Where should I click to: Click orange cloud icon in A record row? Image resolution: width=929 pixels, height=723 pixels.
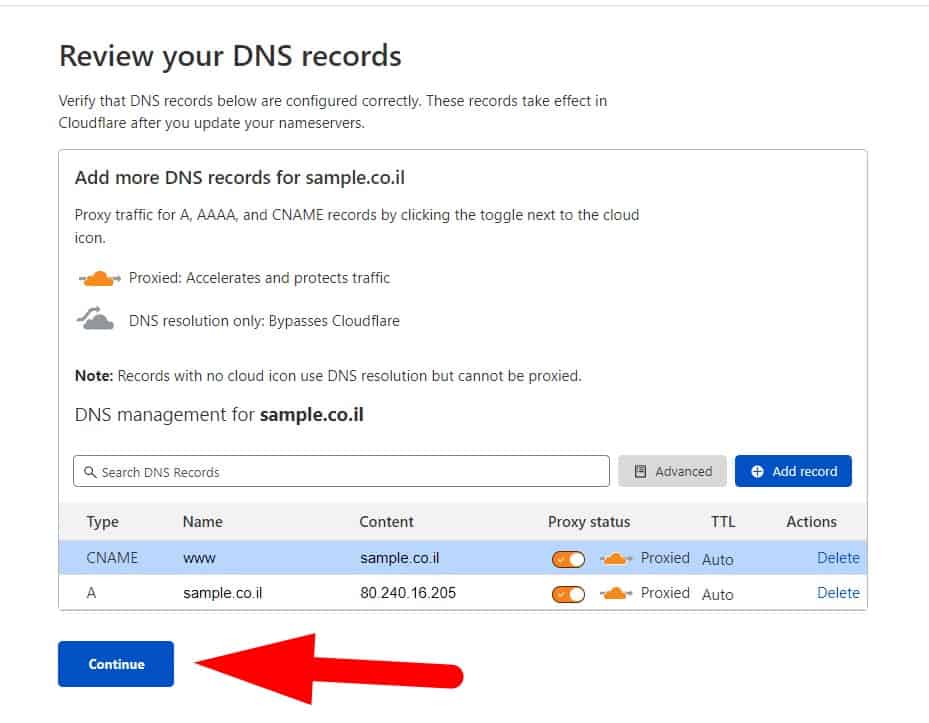pyautogui.click(x=616, y=593)
